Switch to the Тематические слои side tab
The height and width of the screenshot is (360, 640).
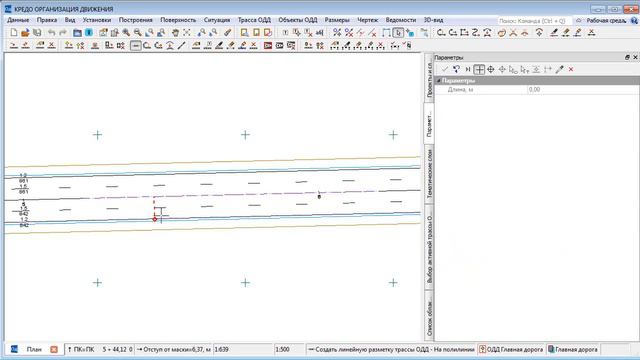click(429, 173)
